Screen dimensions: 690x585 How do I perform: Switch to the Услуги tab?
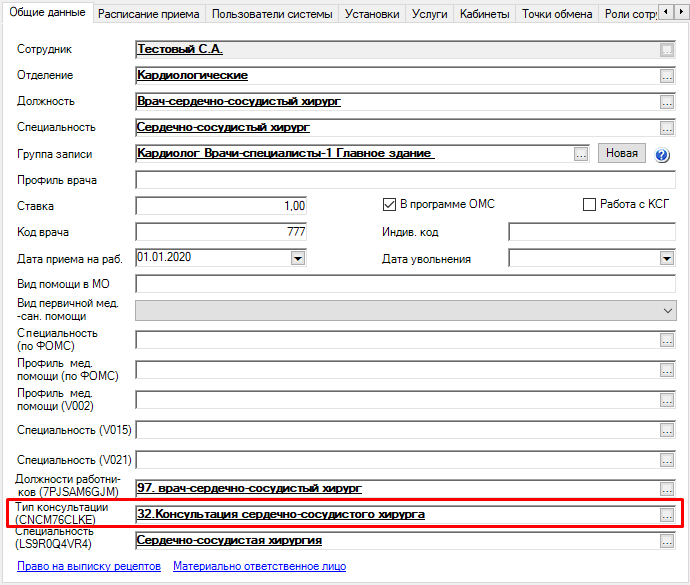click(x=429, y=14)
